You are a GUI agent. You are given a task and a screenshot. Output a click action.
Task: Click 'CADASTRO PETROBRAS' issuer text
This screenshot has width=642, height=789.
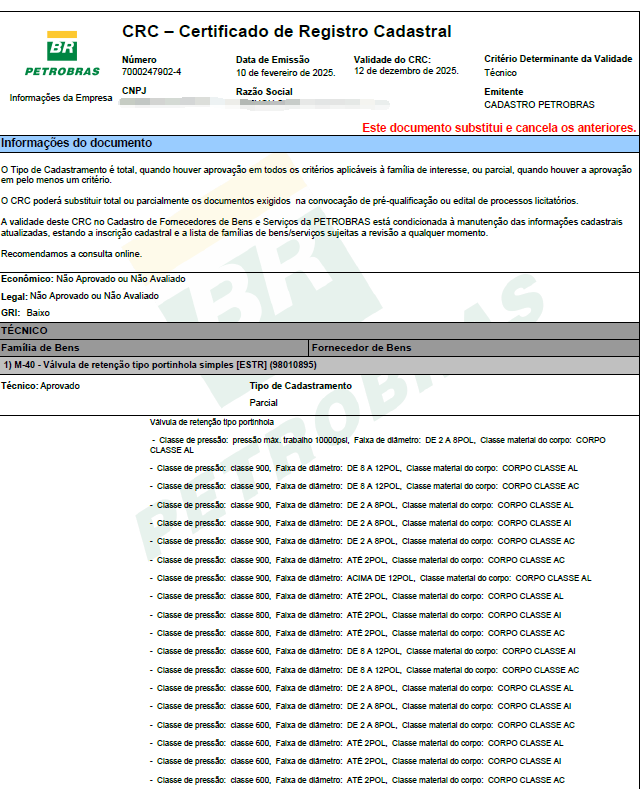pos(539,105)
